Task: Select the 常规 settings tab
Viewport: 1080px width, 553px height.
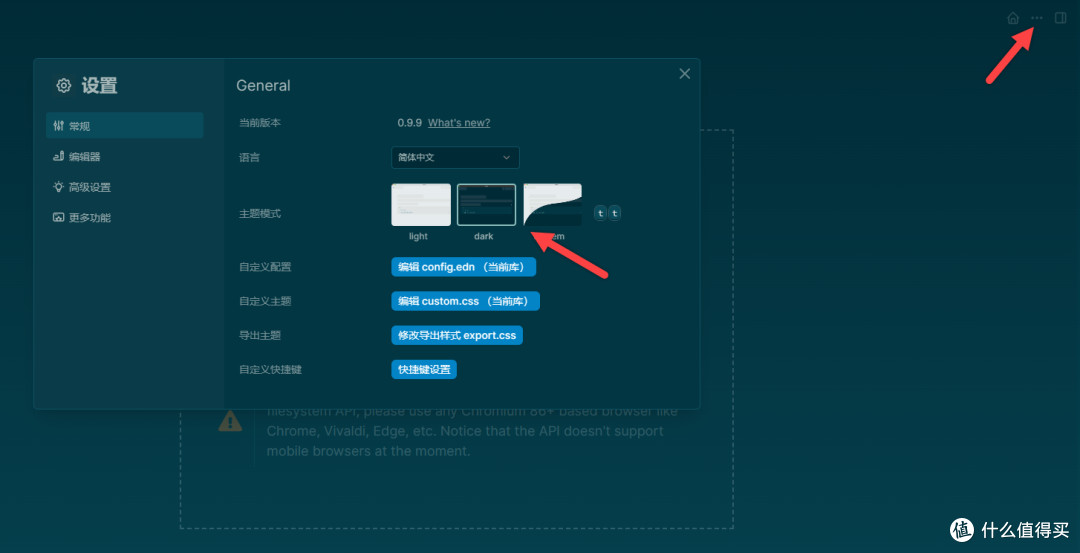Action: tap(125, 126)
